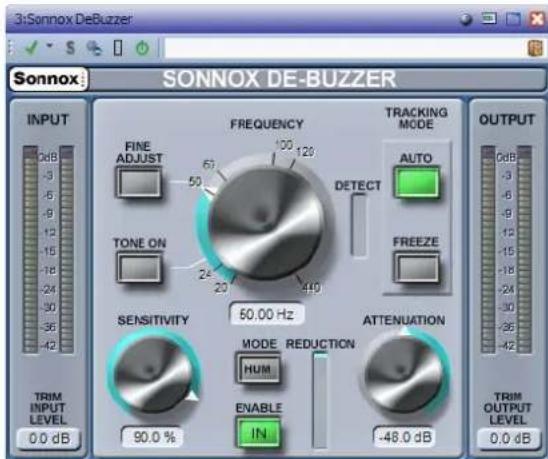Click the rectangle bypass icon in the toolbar
Viewport: 548px width, 459px height.
pyautogui.click(x=118, y=48)
